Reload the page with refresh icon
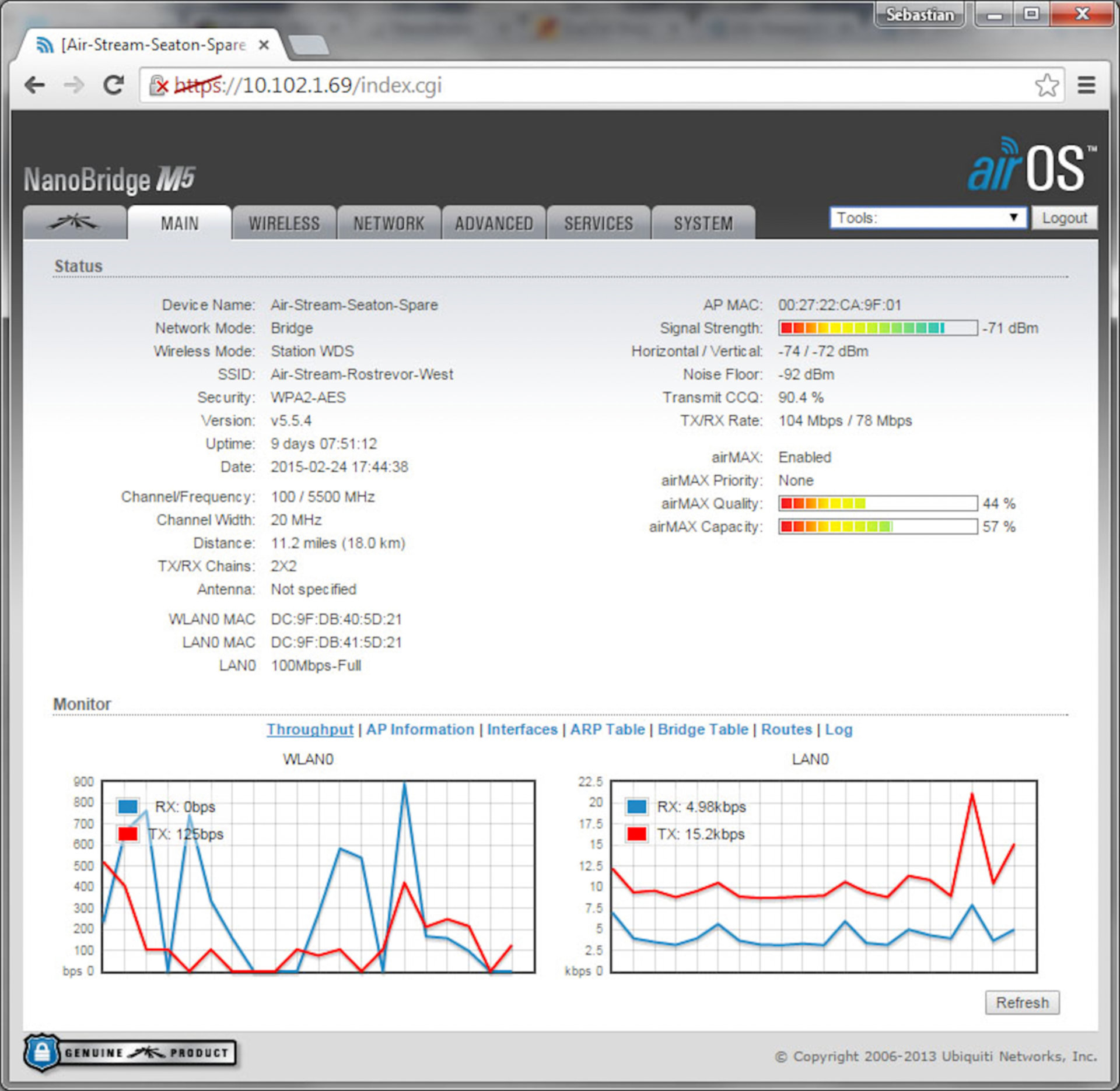This screenshot has width=1120, height=1091. (114, 85)
